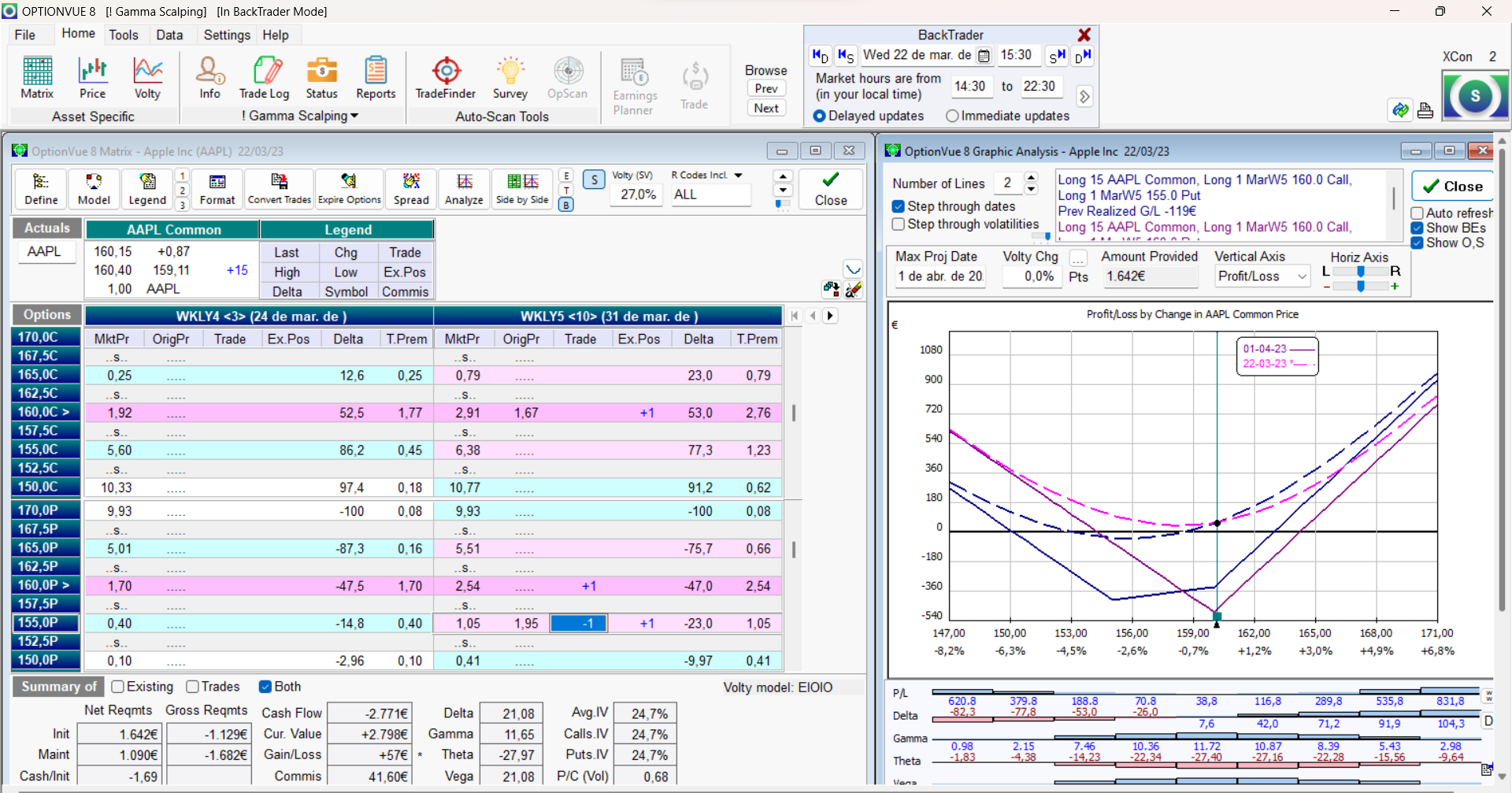Enable Auto refresh checkbox
The height and width of the screenshot is (793, 1512).
[1417, 213]
